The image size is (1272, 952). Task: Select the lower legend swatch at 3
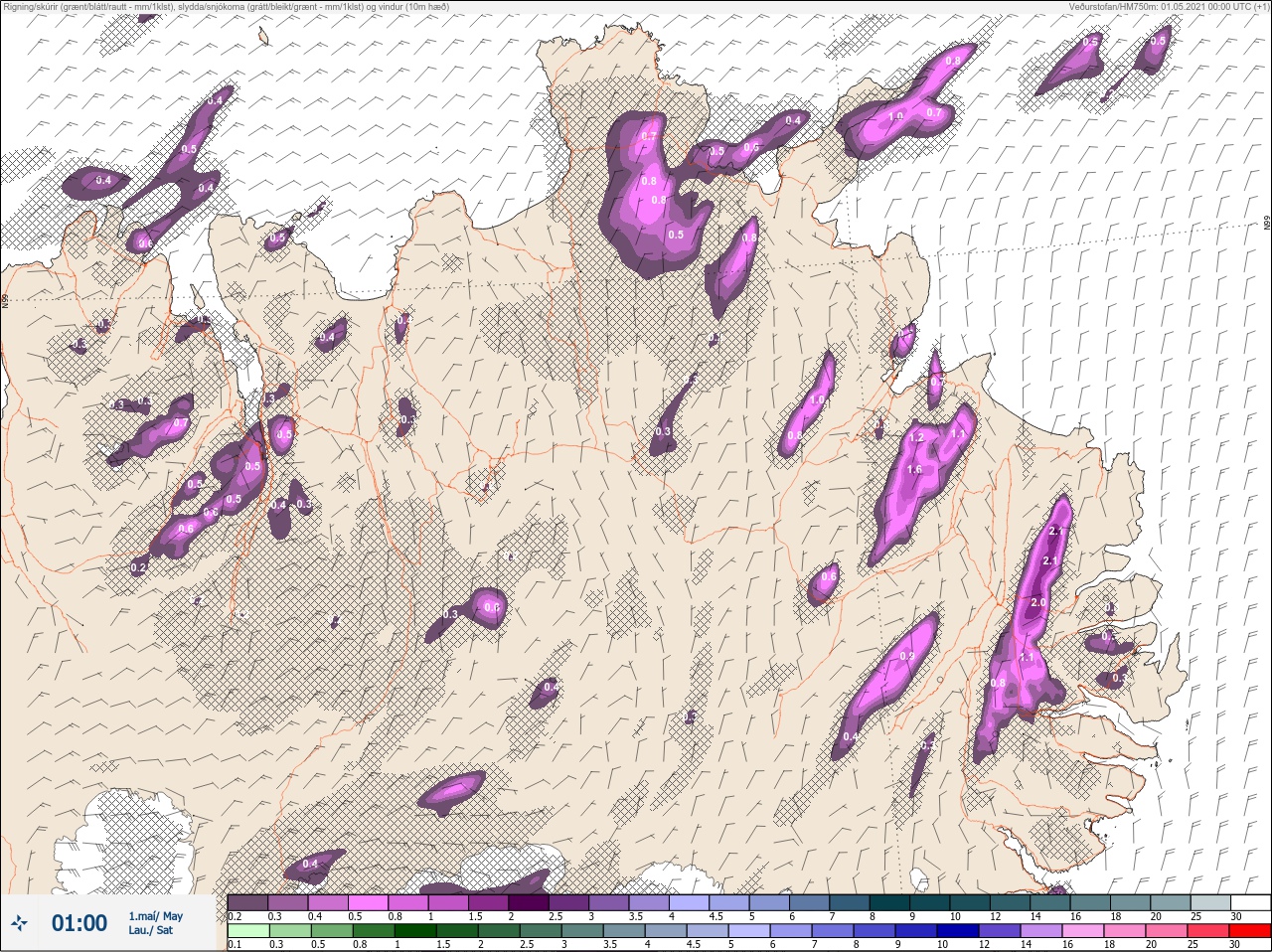pyautogui.click(x=581, y=931)
